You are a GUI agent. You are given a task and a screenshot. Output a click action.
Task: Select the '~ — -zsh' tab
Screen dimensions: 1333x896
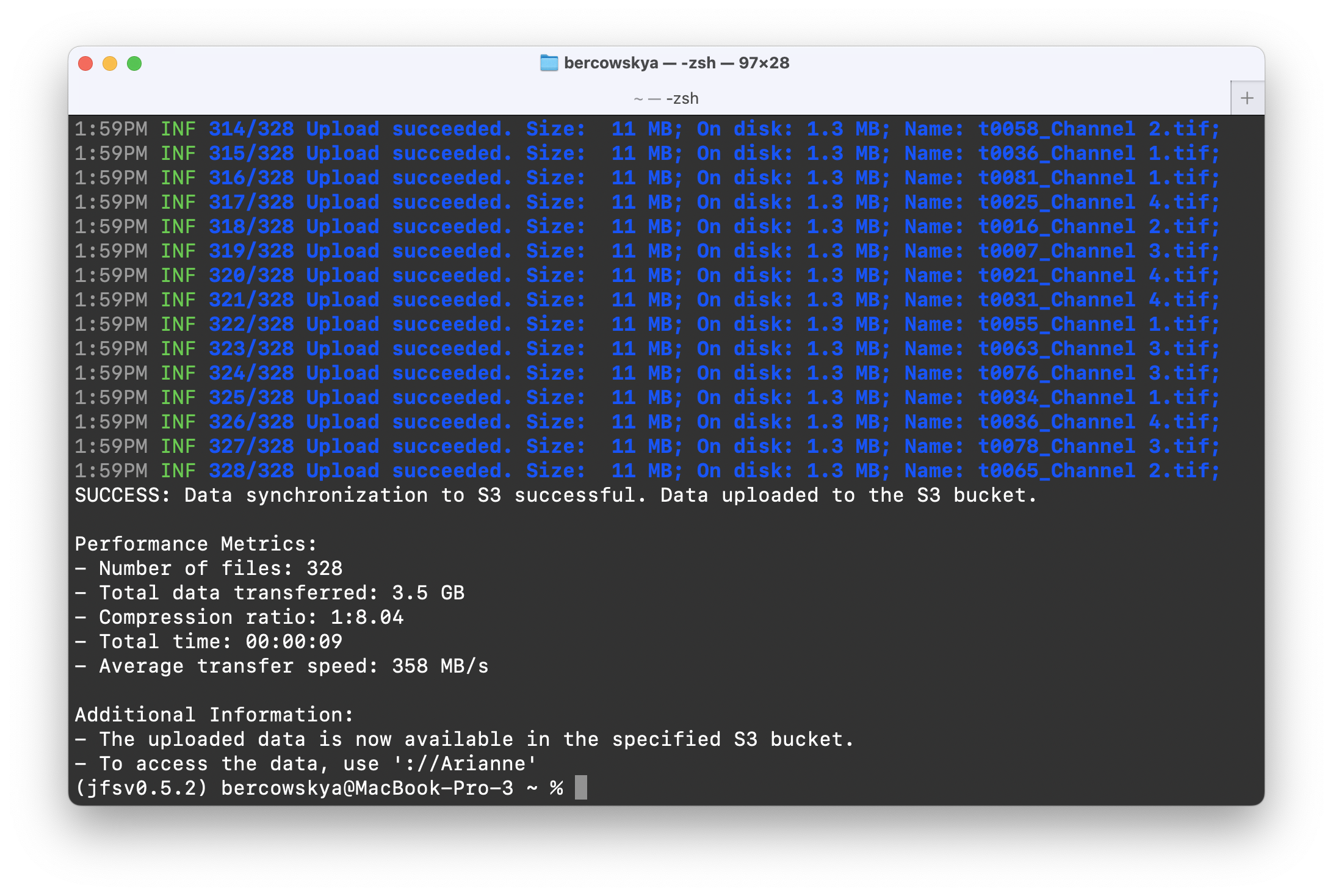point(666,98)
